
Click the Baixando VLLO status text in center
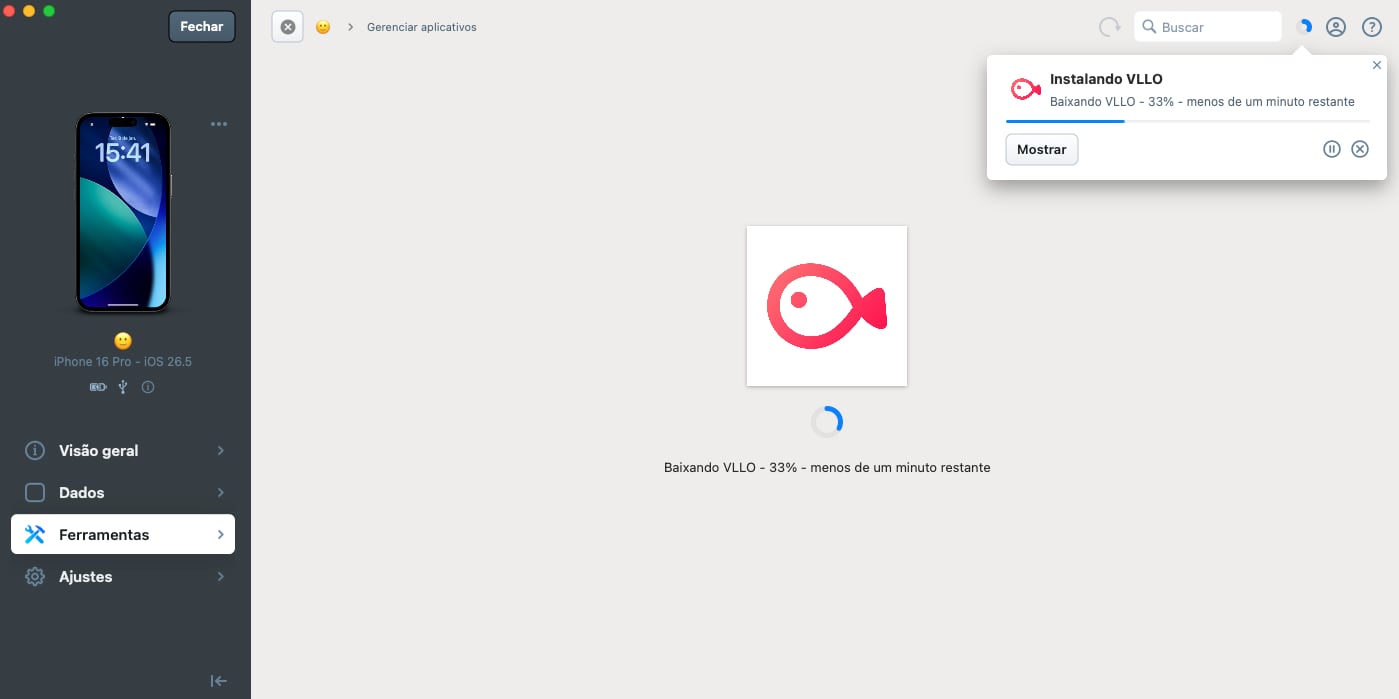coord(827,467)
